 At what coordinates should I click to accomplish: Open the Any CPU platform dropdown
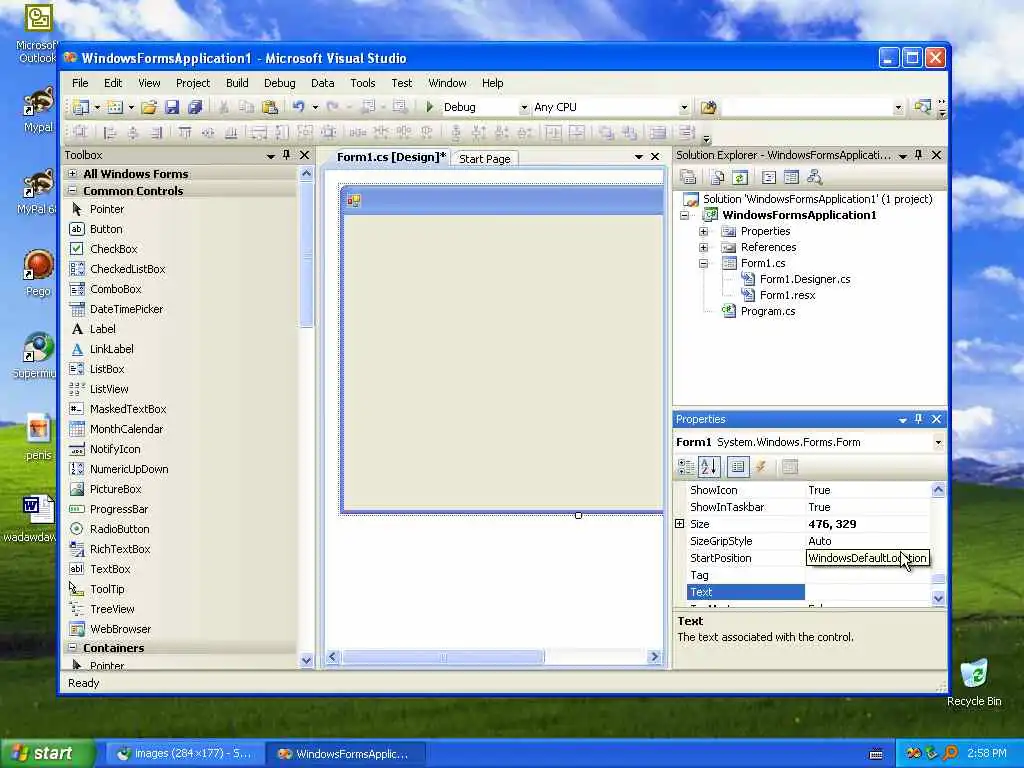coord(684,108)
